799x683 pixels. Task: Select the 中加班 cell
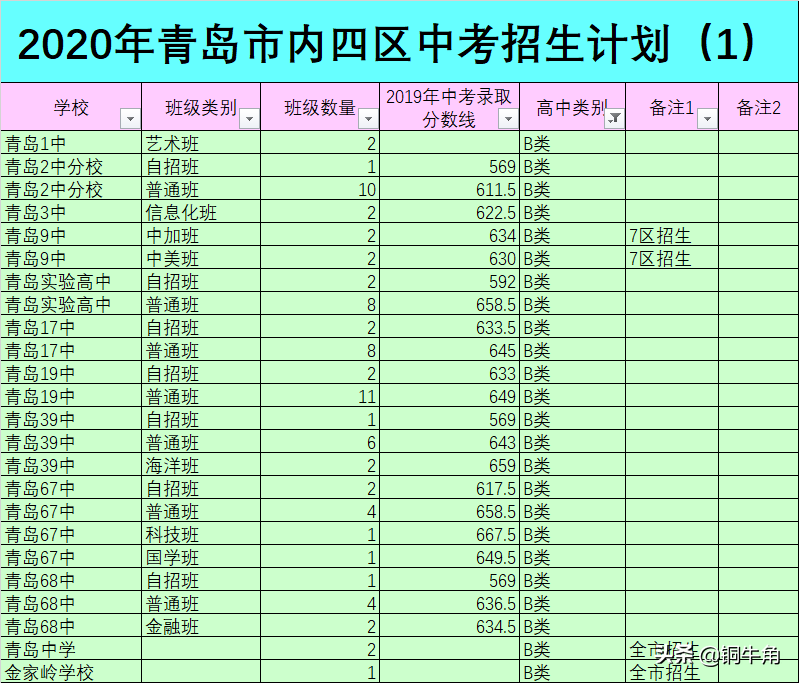pyautogui.click(x=201, y=235)
